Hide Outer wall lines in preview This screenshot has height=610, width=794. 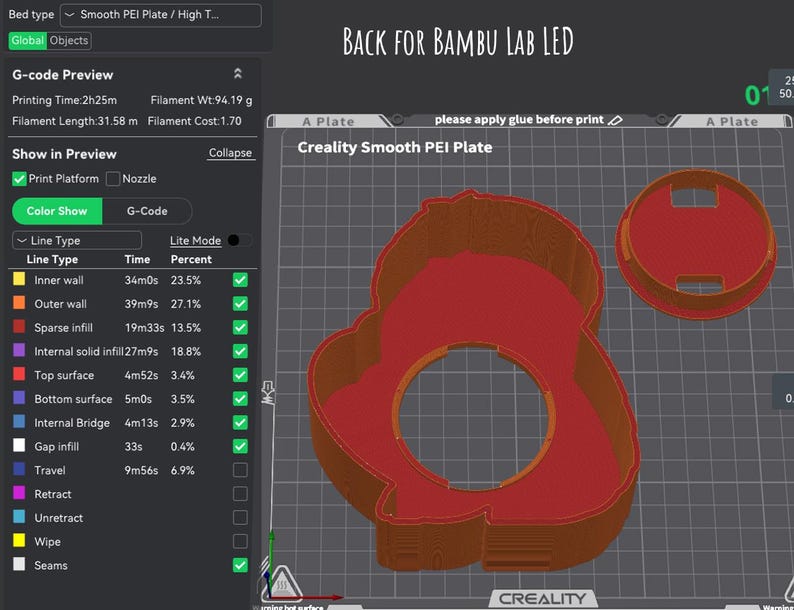click(x=240, y=304)
